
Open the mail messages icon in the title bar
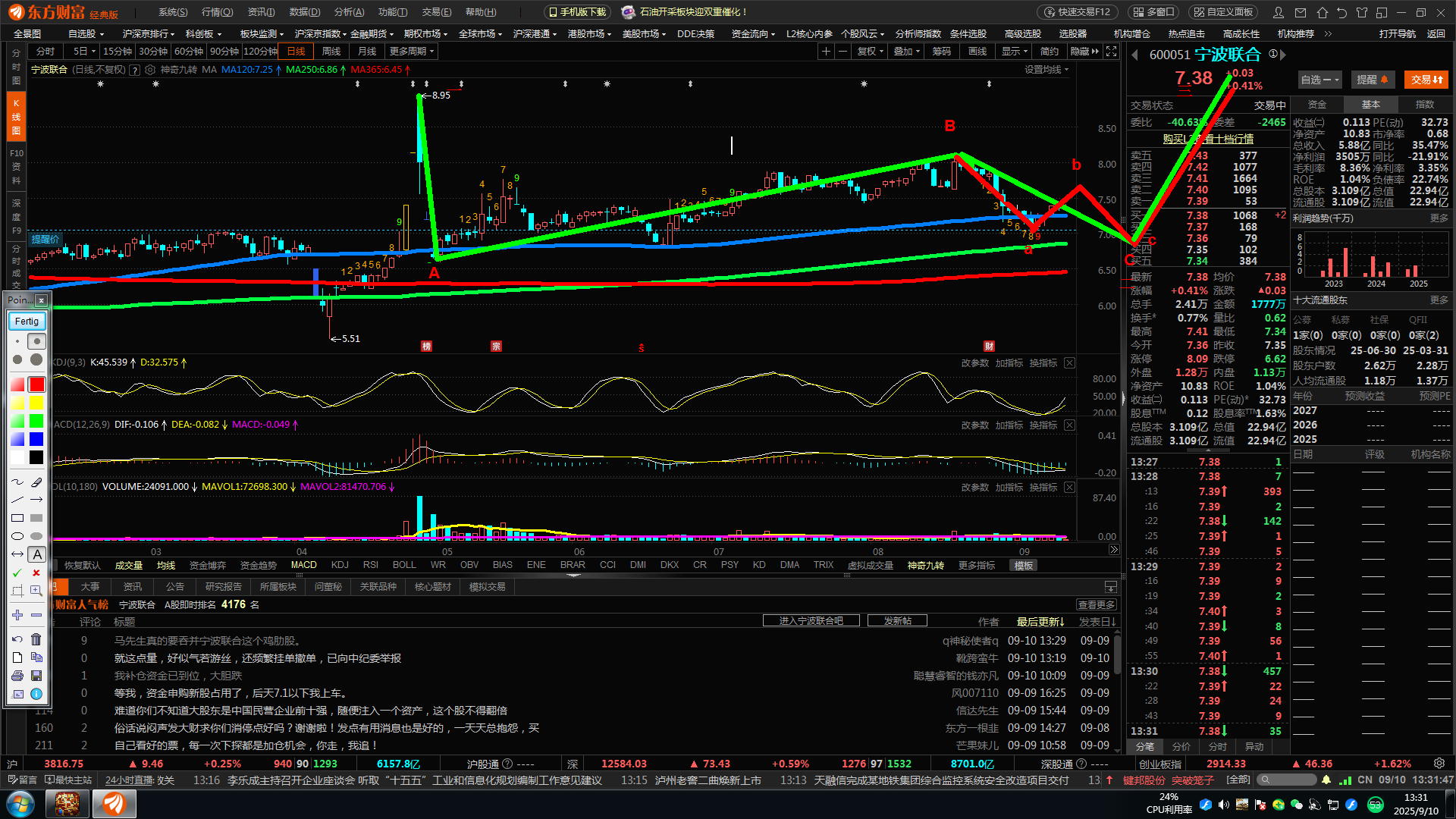[x=1301, y=12]
